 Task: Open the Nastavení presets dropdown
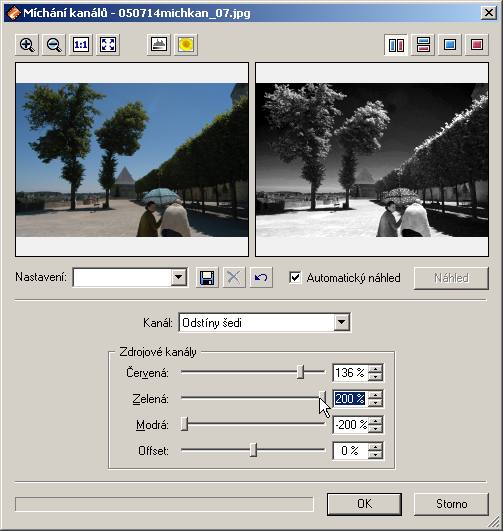click(179, 278)
